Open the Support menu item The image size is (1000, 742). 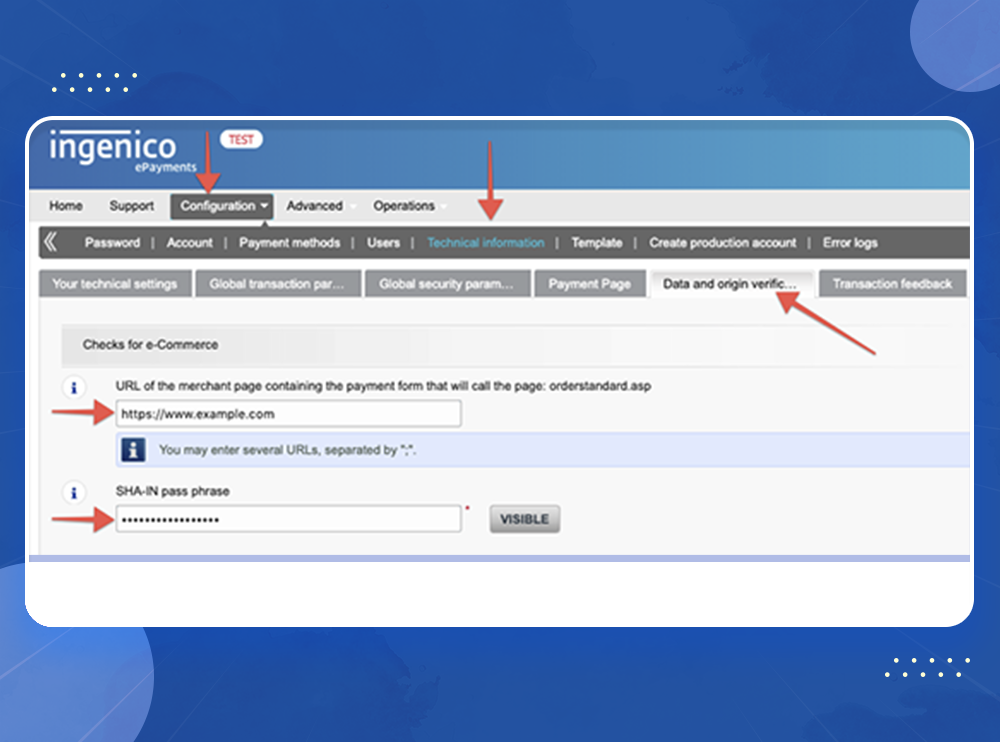132,206
